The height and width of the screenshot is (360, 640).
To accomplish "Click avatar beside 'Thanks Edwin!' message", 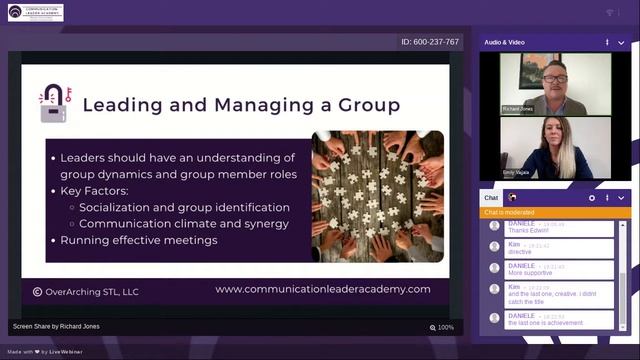I will coord(494,226).
